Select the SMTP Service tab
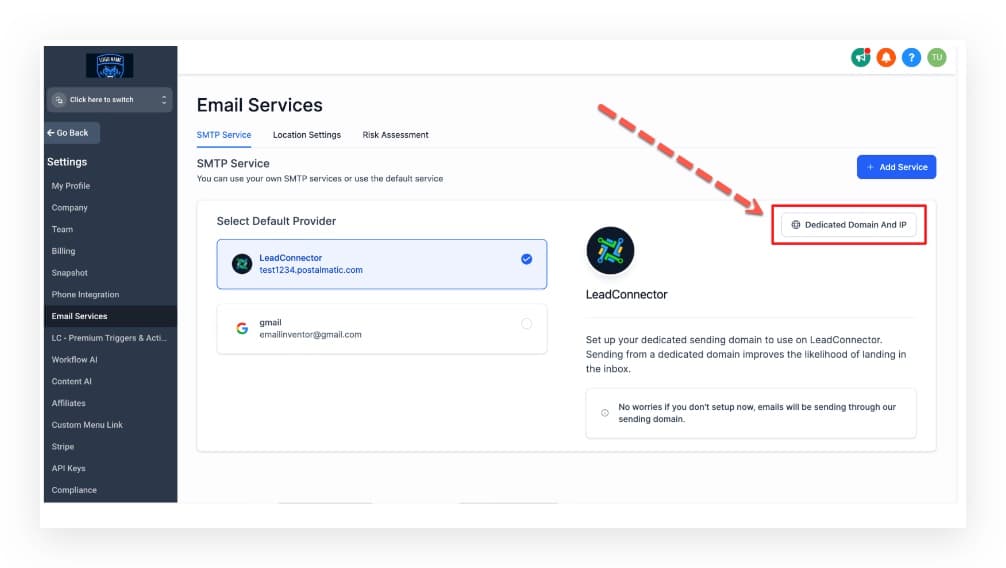The height and width of the screenshot is (568, 1006). pyautogui.click(x=223, y=135)
